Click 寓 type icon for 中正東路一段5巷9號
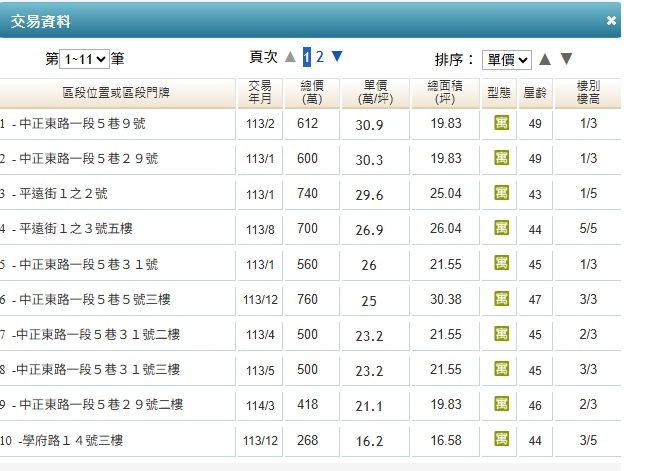 [501, 123]
